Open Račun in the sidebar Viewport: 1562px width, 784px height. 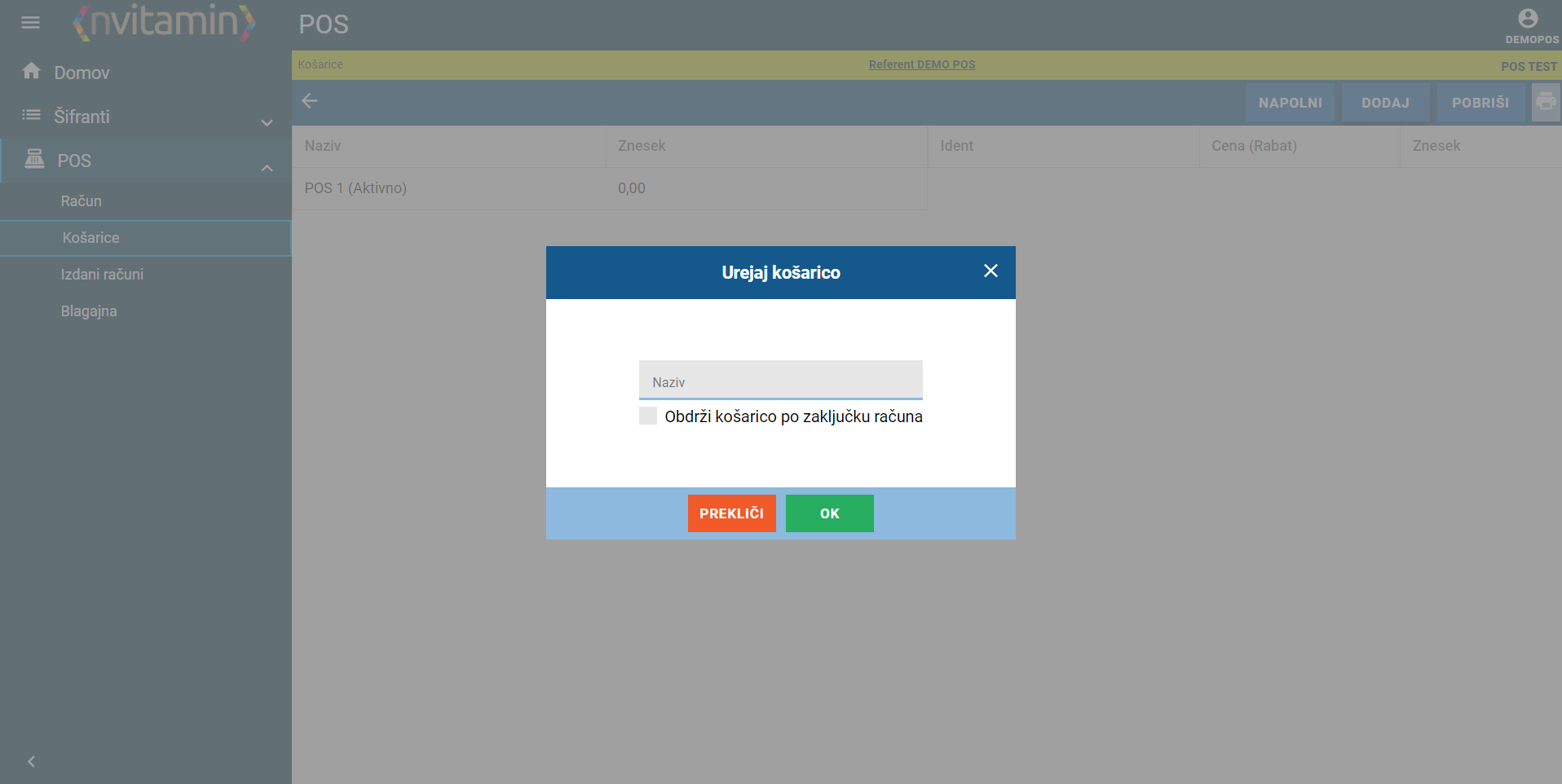(82, 201)
